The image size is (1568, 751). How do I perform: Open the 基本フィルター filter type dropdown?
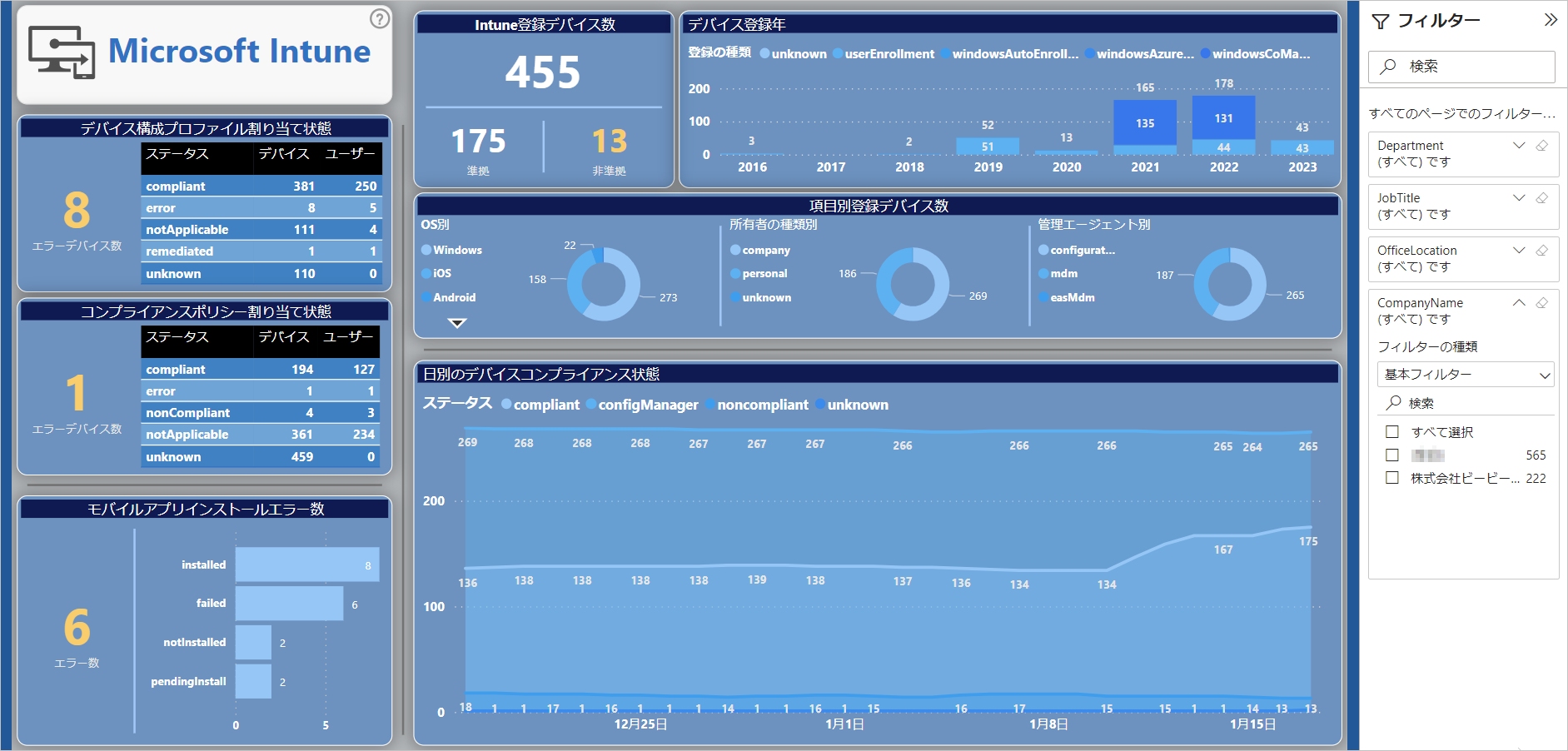[x=1466, y=375]
